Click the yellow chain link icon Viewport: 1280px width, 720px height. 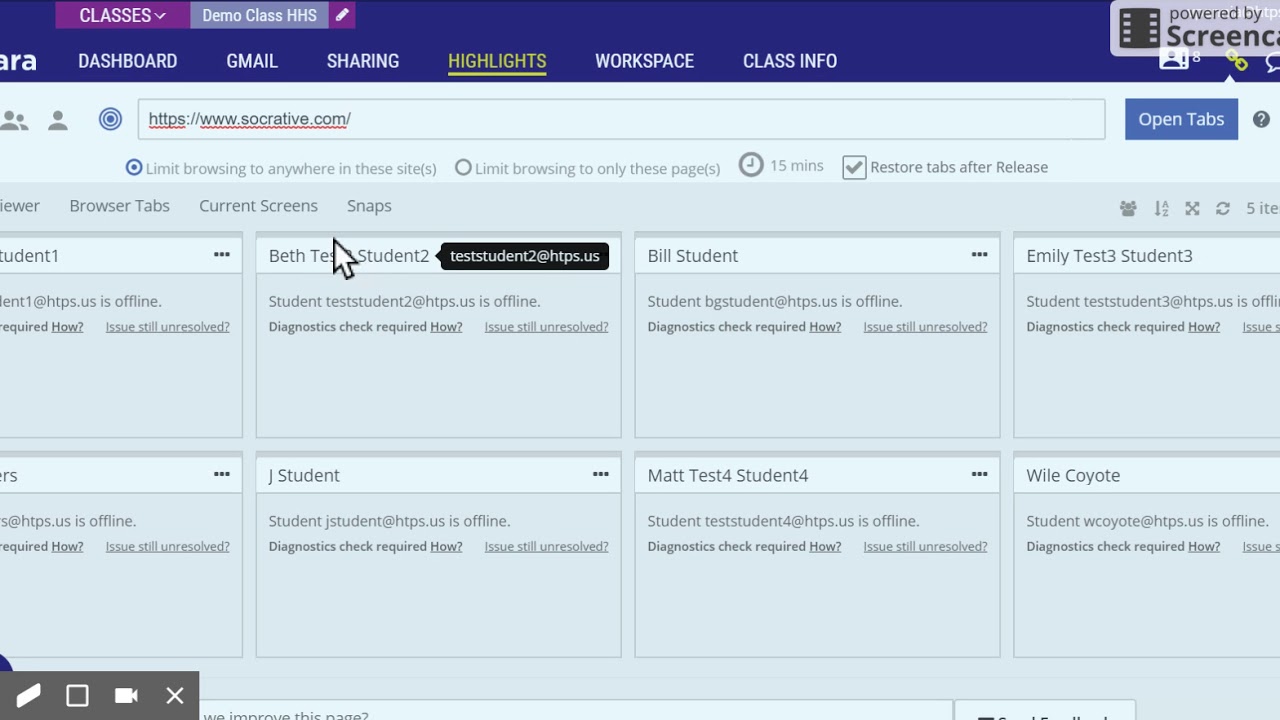coord(1237,62)
